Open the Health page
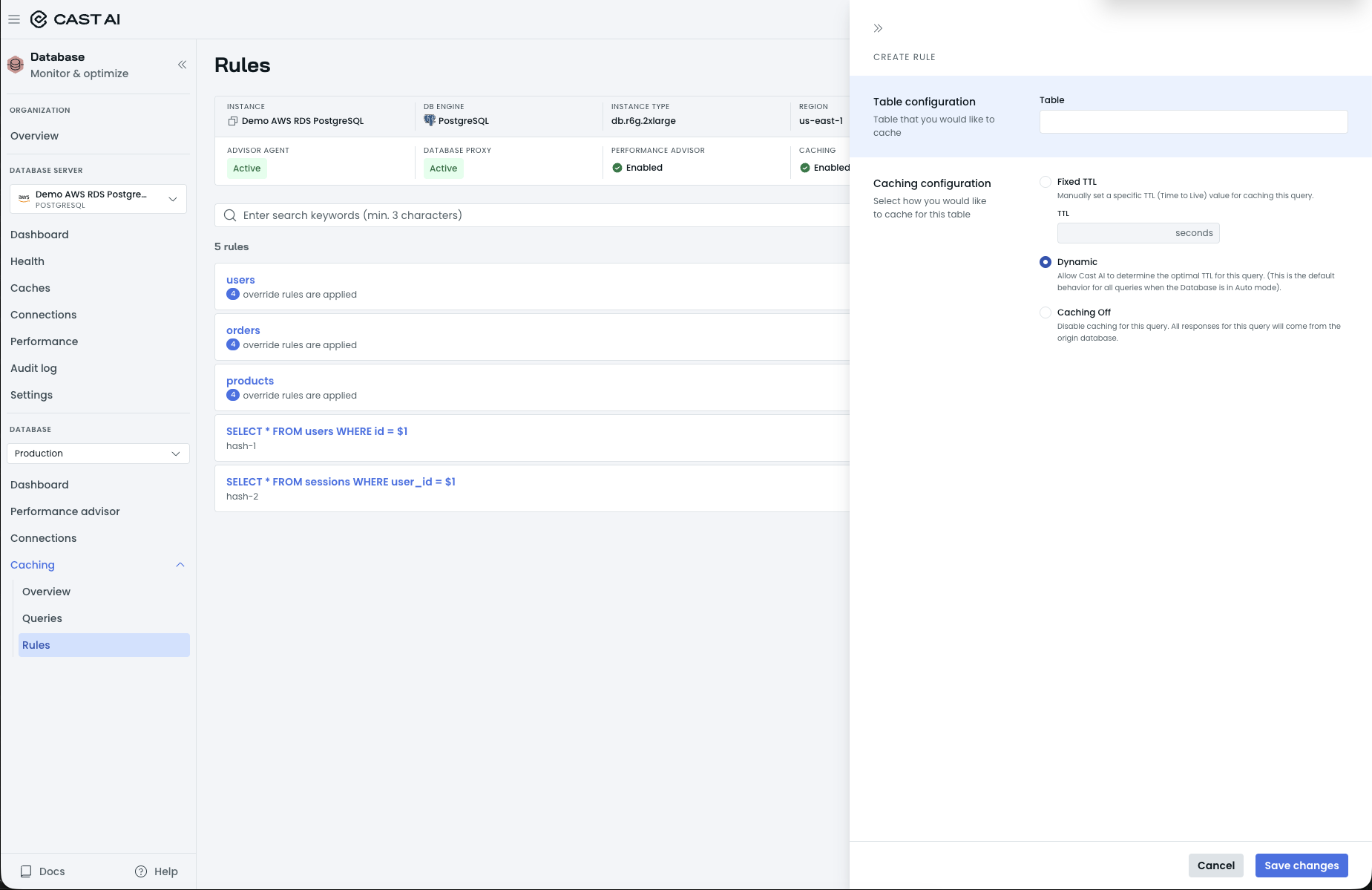 point(27,261)
